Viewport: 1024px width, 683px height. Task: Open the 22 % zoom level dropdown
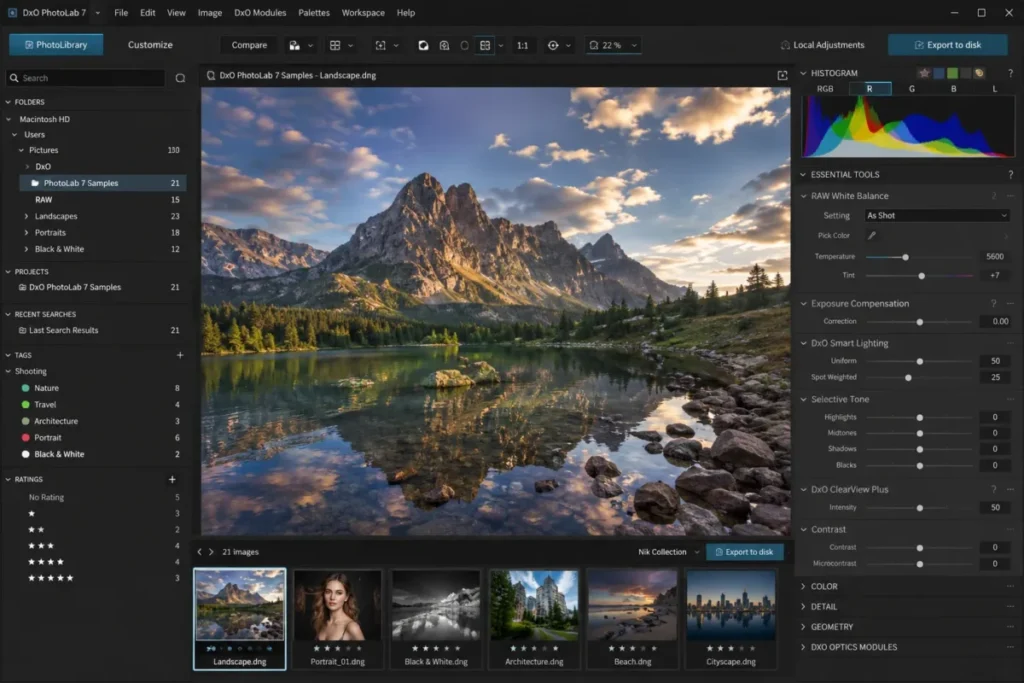612,45
